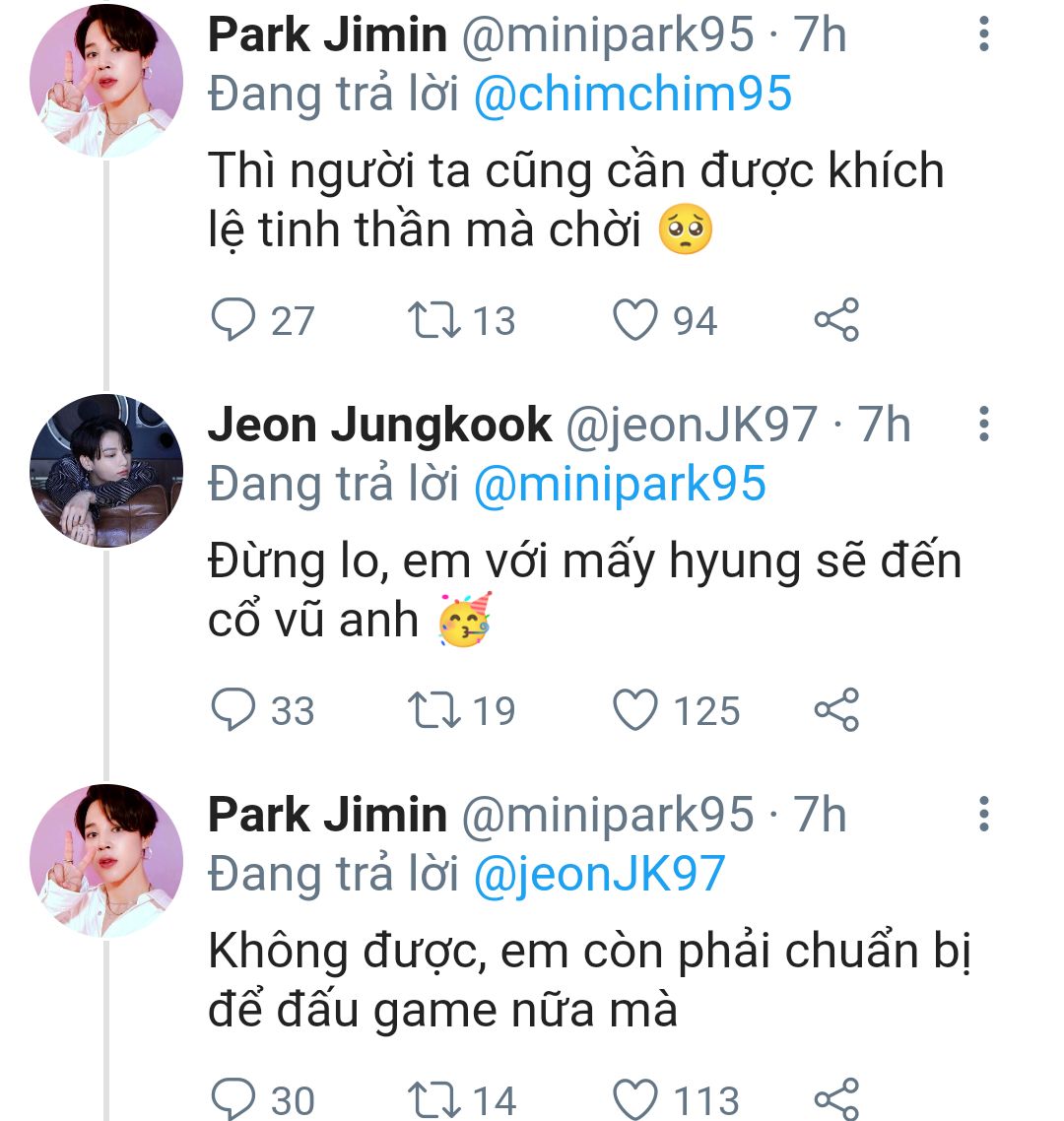Like the tweet with 94 likes
The image size is (1064, 1121).
pos(635,321)
